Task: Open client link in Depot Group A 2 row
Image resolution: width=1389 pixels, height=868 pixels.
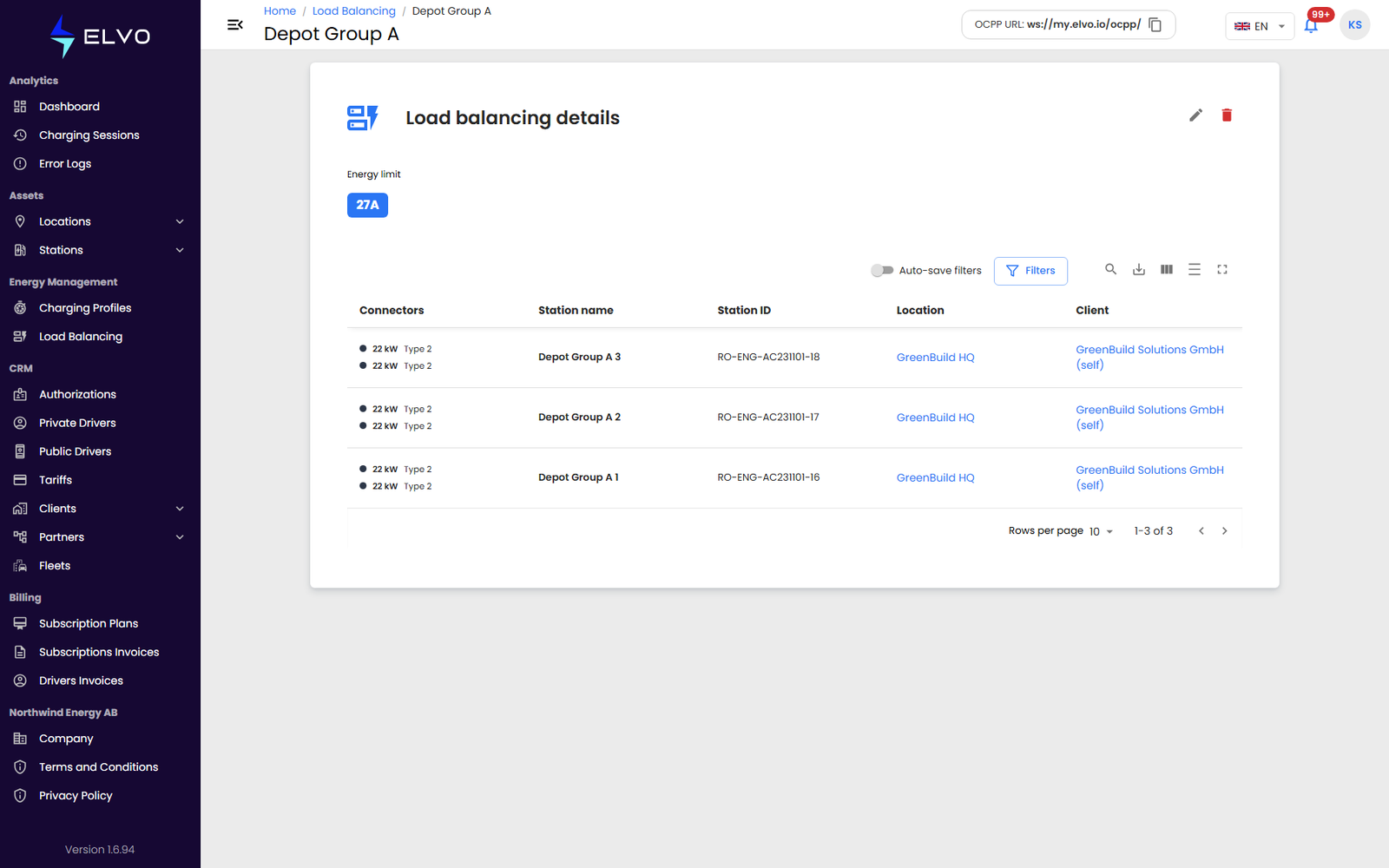Action: 1149,418
